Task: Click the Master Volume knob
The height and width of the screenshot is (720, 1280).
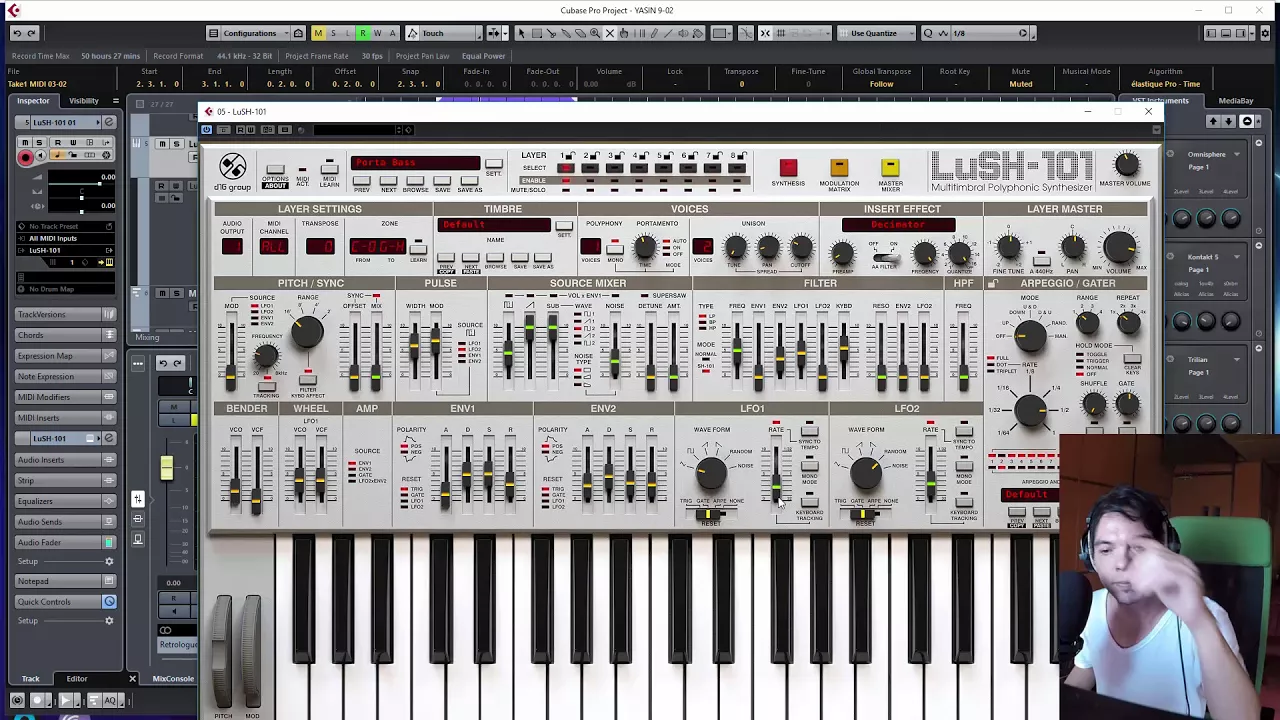Action: tap(1126, 165)
